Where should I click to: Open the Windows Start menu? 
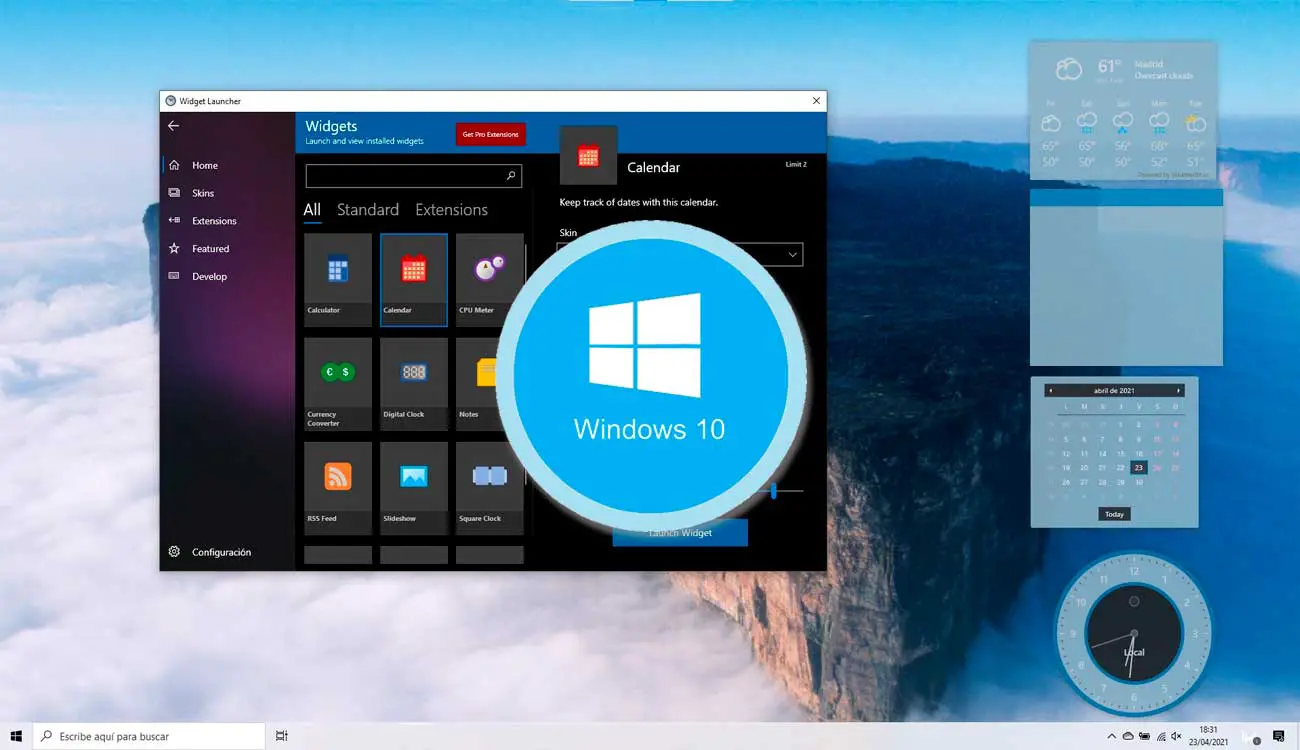click(x=16, y=736)
